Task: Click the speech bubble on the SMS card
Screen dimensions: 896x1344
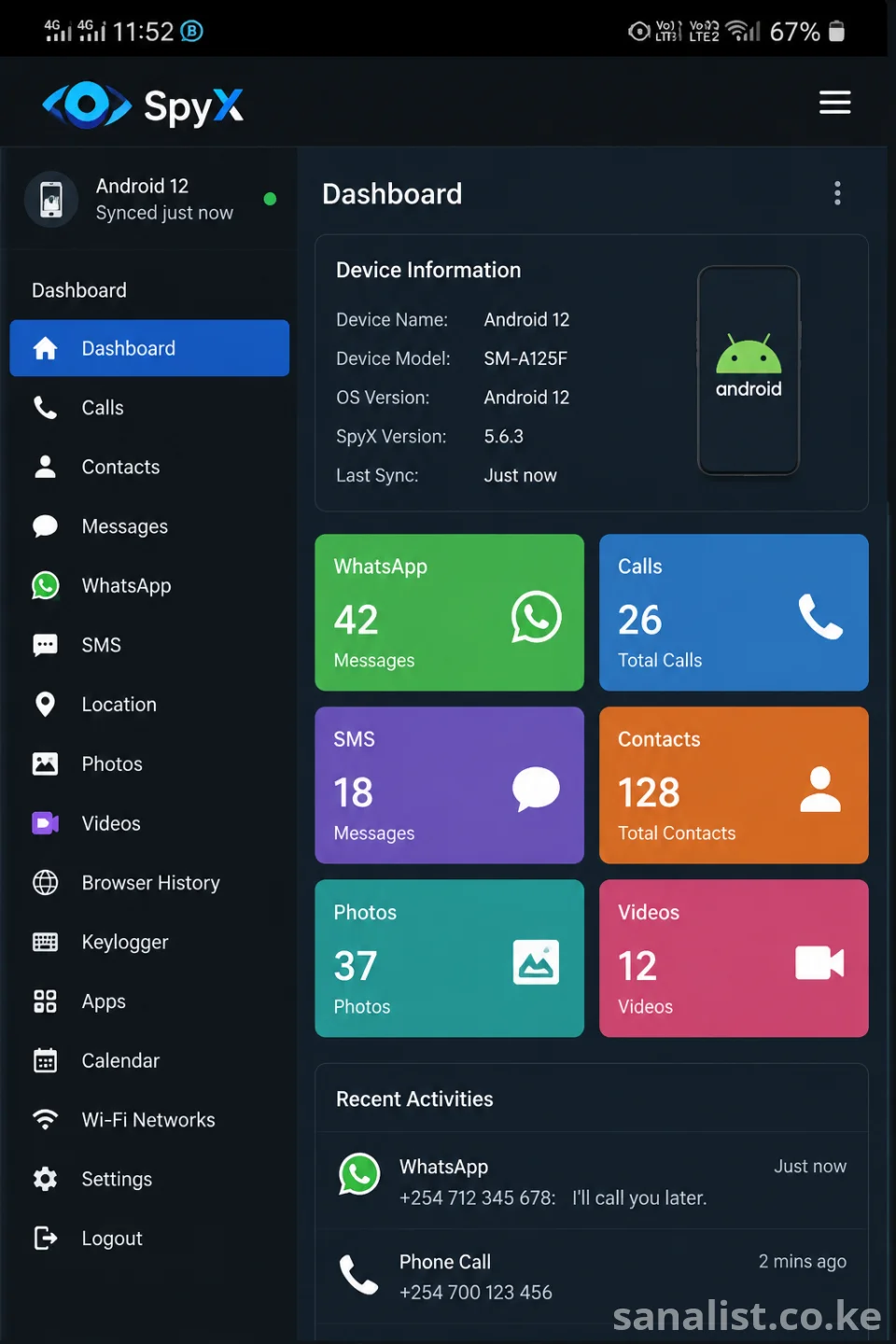Action: (x=536, y=790)
